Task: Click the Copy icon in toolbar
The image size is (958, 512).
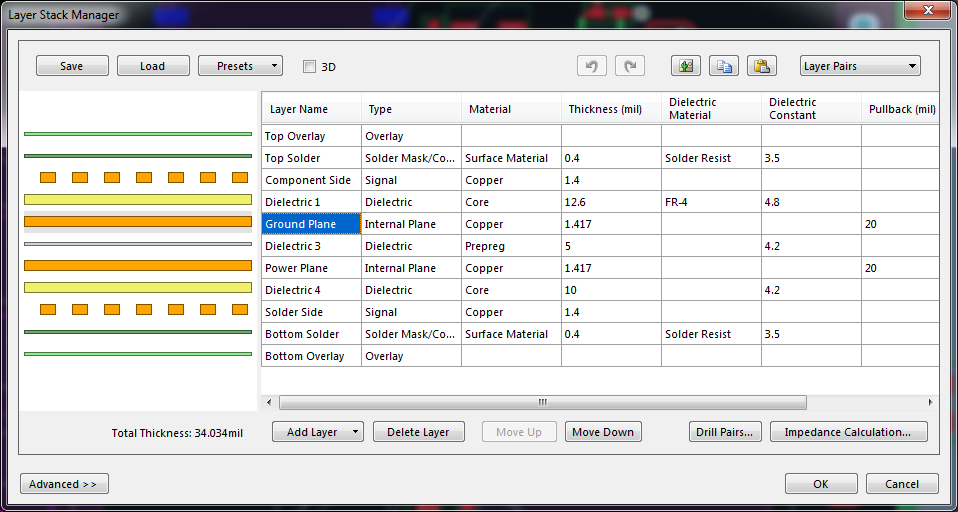Action: tap(724, 66)
